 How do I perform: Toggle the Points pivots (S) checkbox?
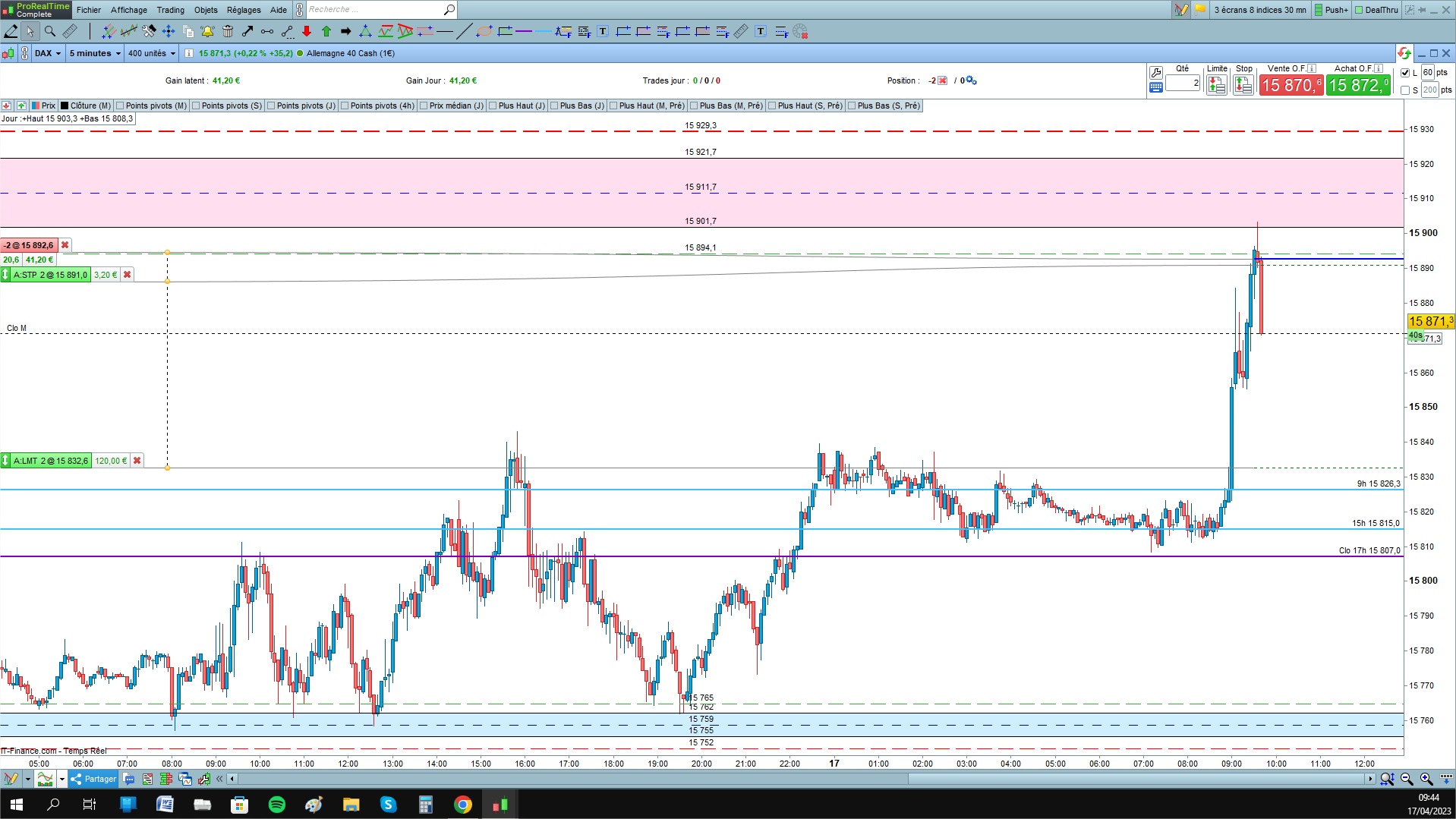pos(196,106)
